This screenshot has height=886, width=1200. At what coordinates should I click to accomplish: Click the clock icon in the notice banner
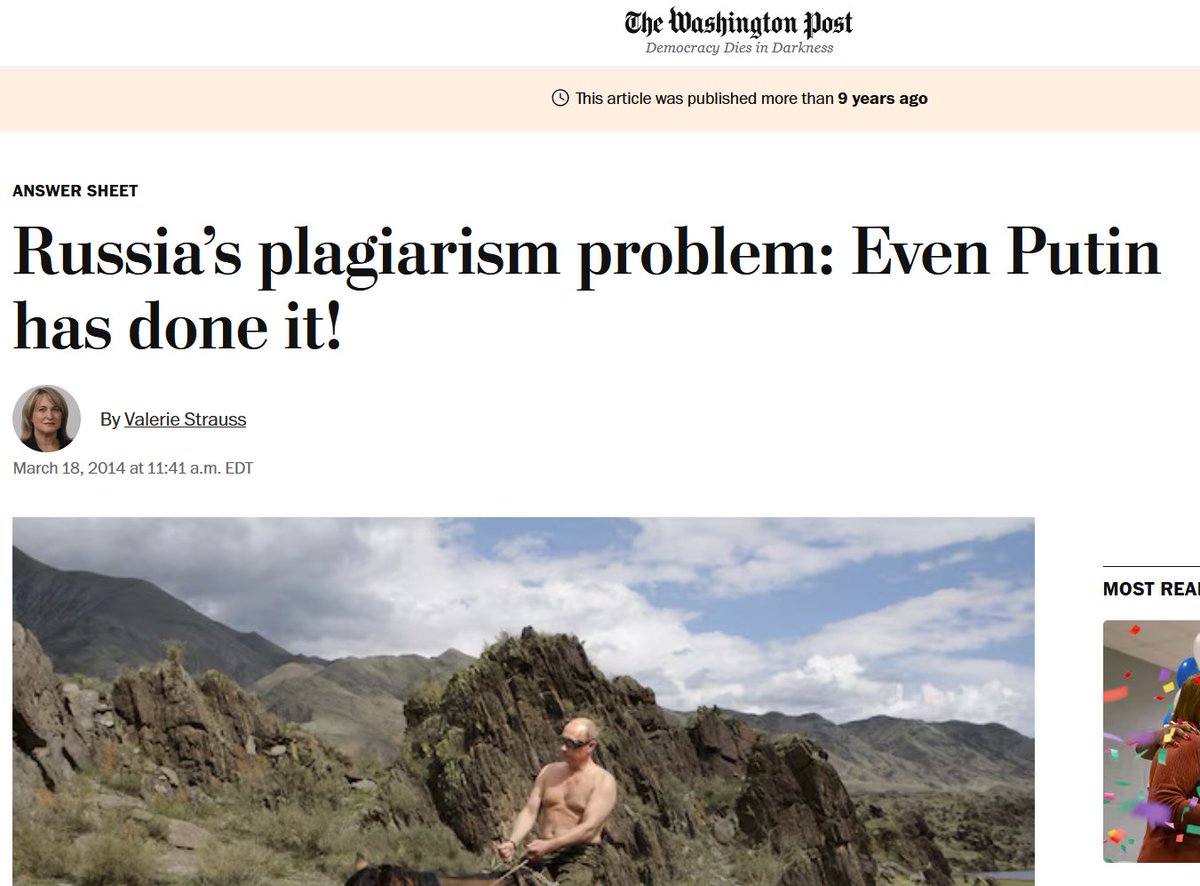point(560,98)
